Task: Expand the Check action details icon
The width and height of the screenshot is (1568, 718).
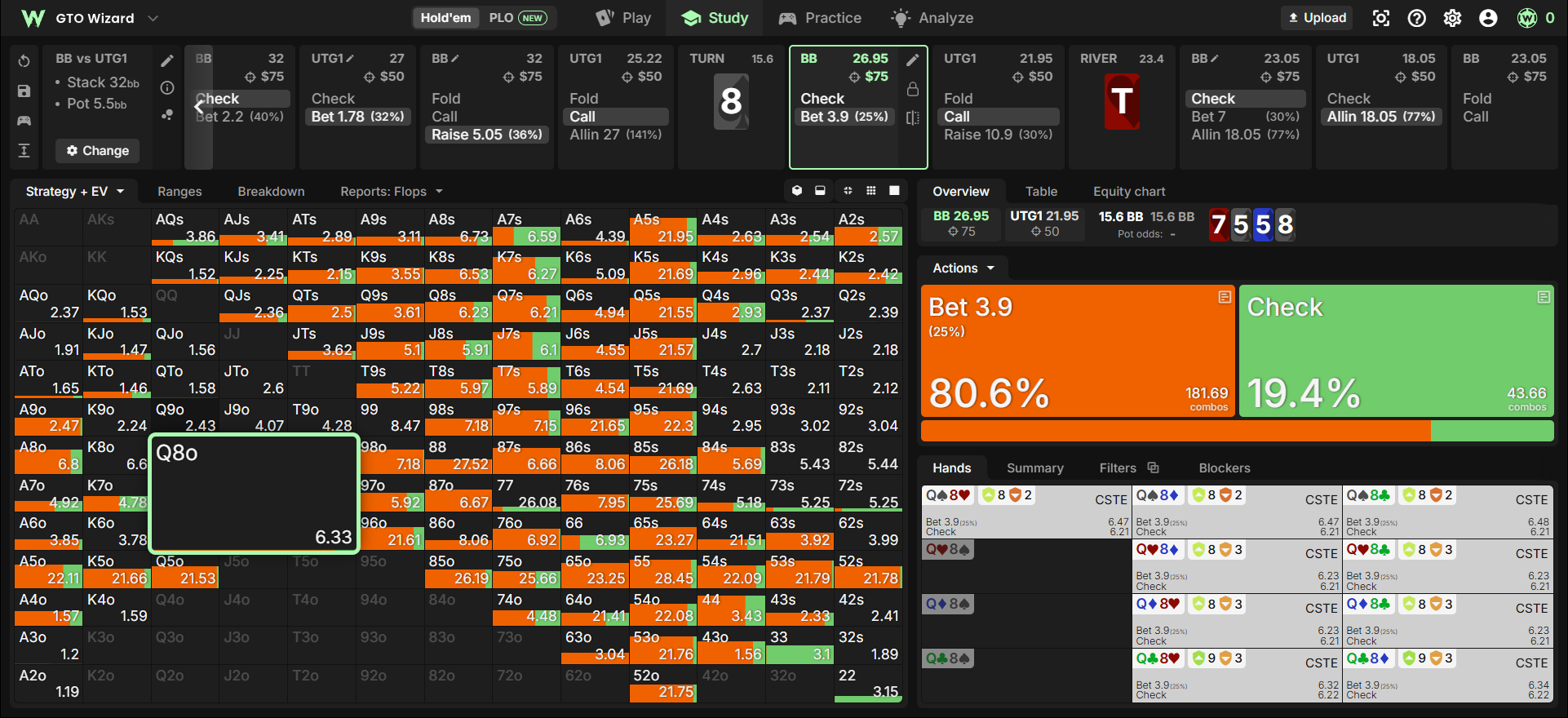Action: (1544, 297)
